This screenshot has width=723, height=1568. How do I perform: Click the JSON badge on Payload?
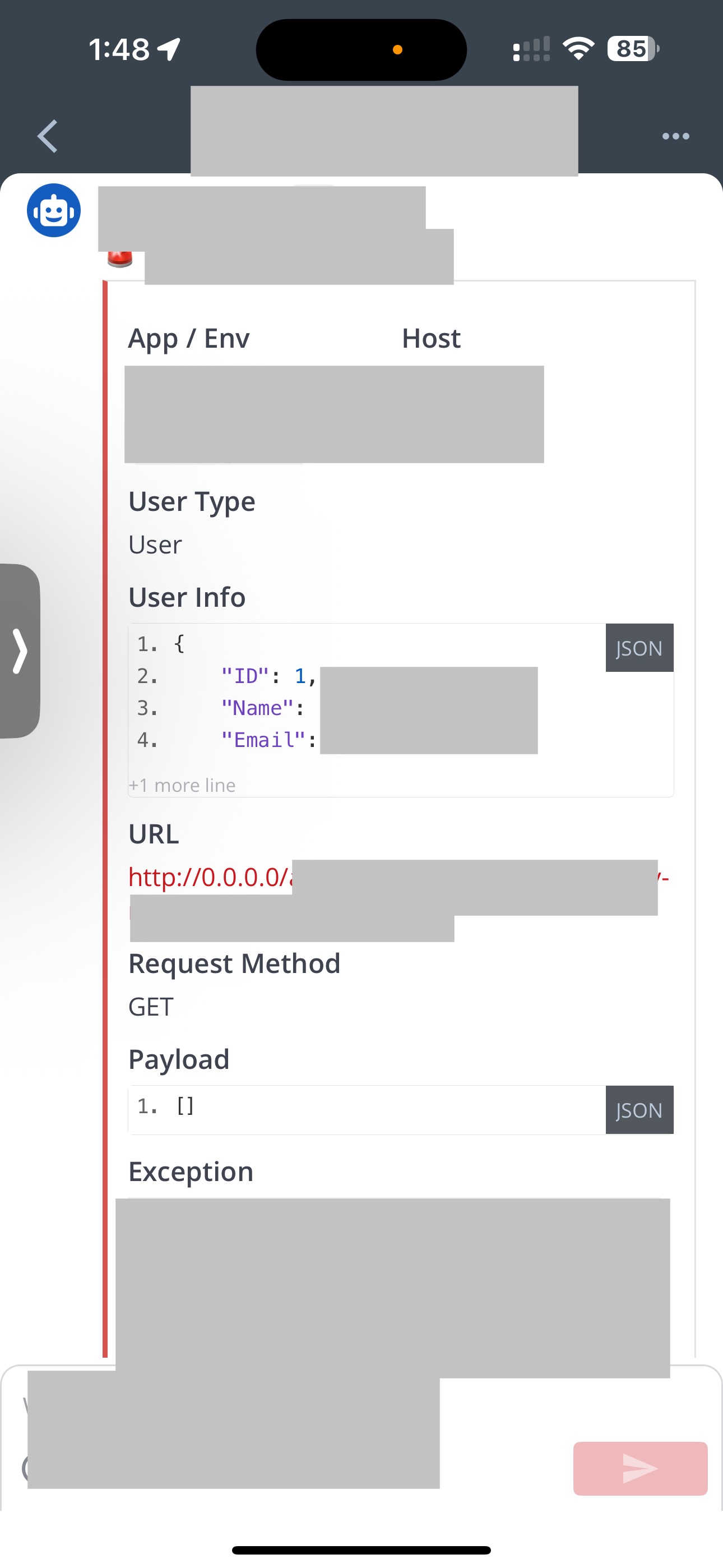pyautogui.click(x=639, y=1110)
